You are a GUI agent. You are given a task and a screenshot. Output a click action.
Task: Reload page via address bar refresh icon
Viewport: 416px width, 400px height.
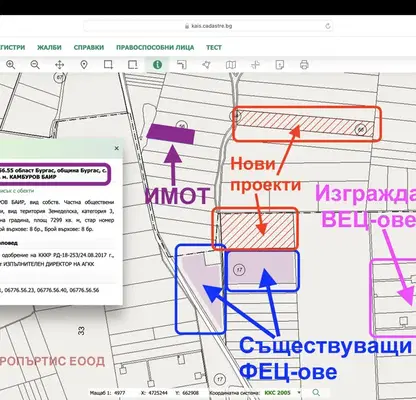328,26
